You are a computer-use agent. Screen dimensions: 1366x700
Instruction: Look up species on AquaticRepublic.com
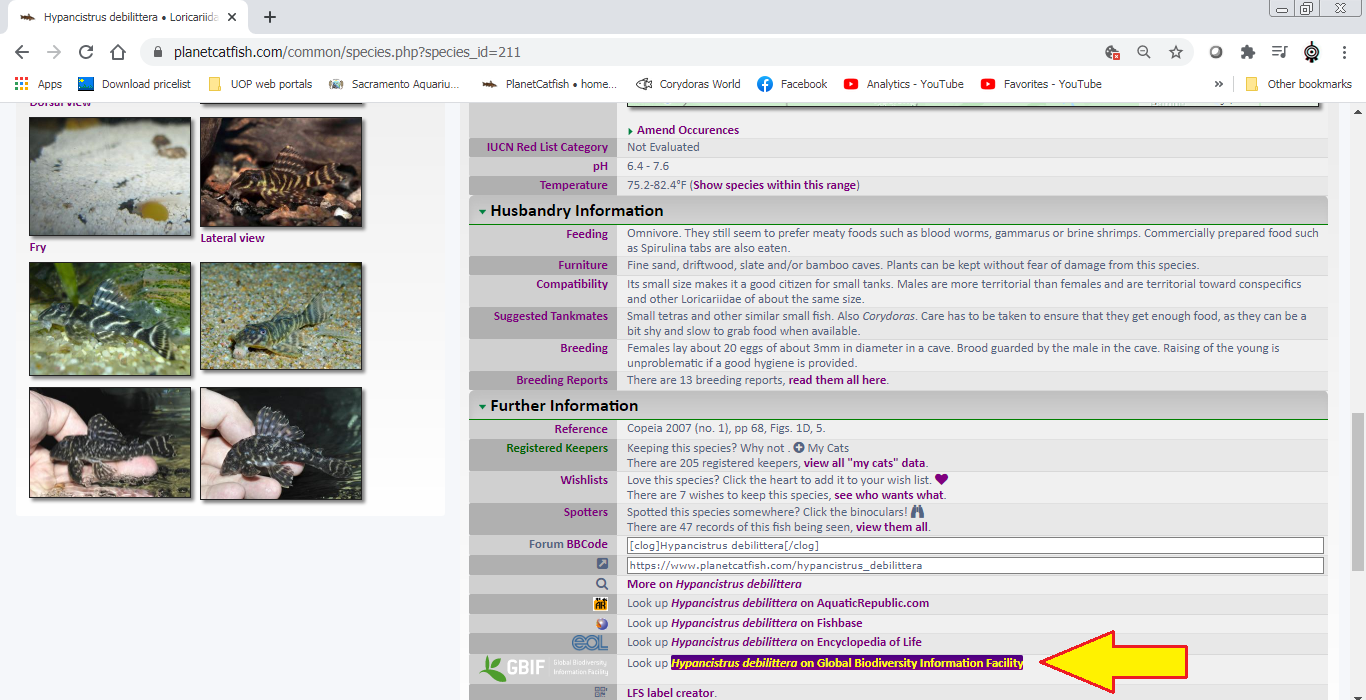(800, 603)
